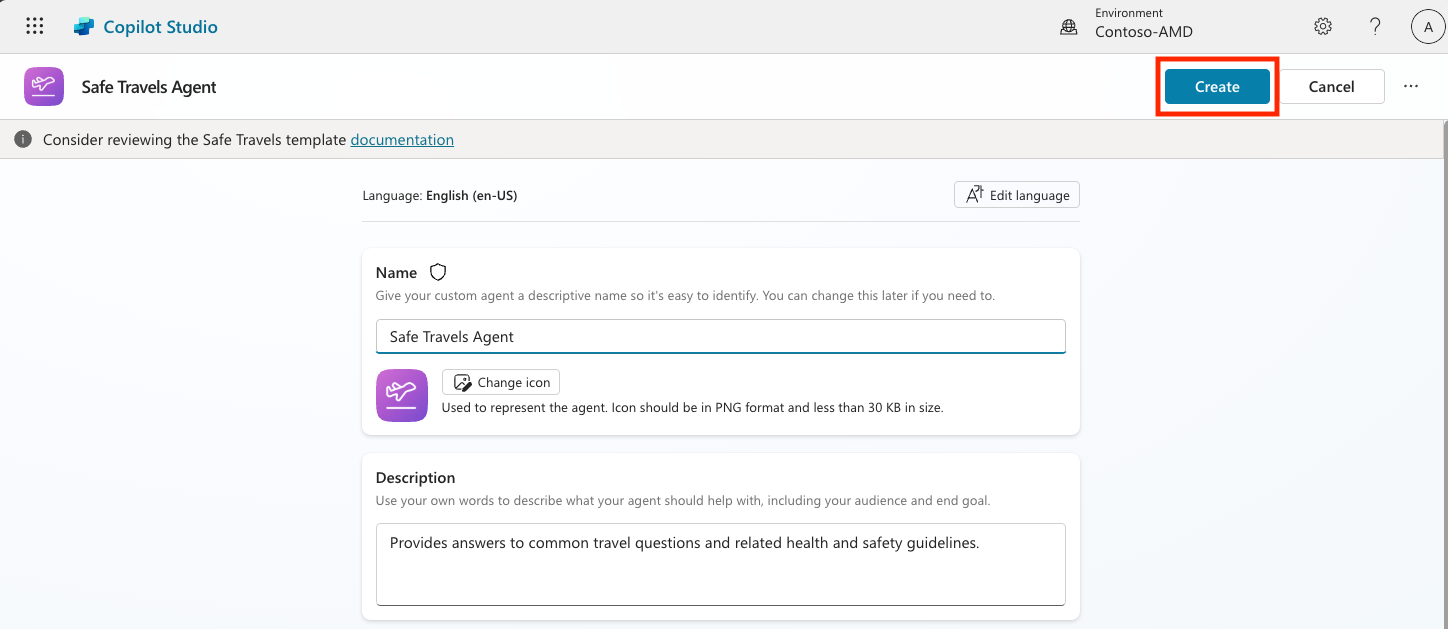Image resolution: width=1448 pixels, height=629 pixels.
Task: Click into the Name text field
Action: click(x=720, y=337)
